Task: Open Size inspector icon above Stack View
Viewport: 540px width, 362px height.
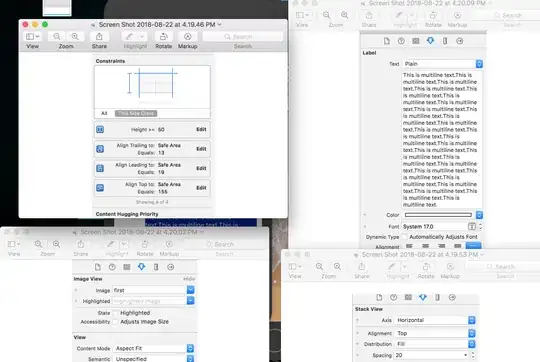Action: (x=437, y=297)
